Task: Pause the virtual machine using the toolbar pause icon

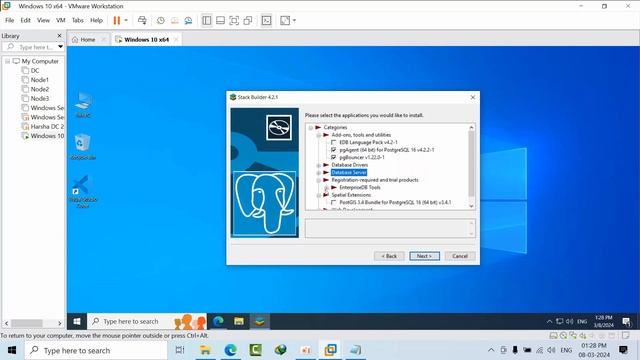Action: click(x=117, y=20)
